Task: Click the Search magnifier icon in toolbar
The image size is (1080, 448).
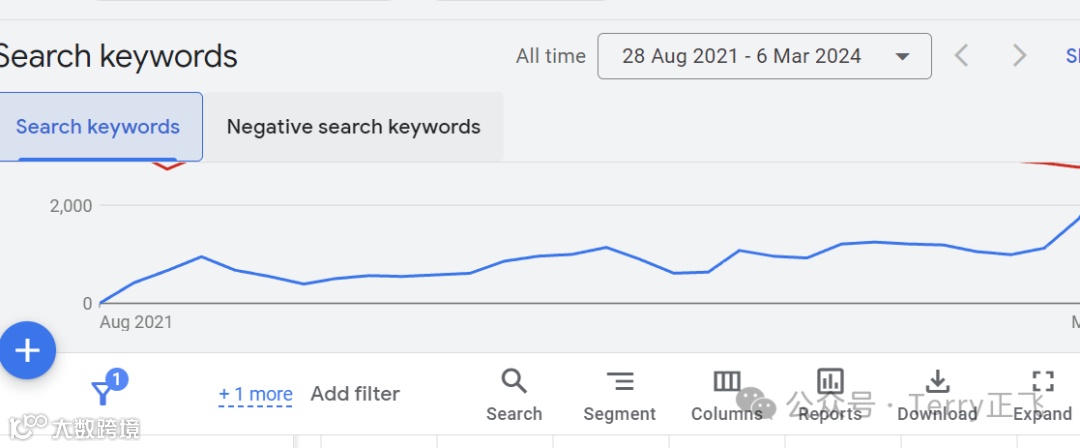Action: 514,381
